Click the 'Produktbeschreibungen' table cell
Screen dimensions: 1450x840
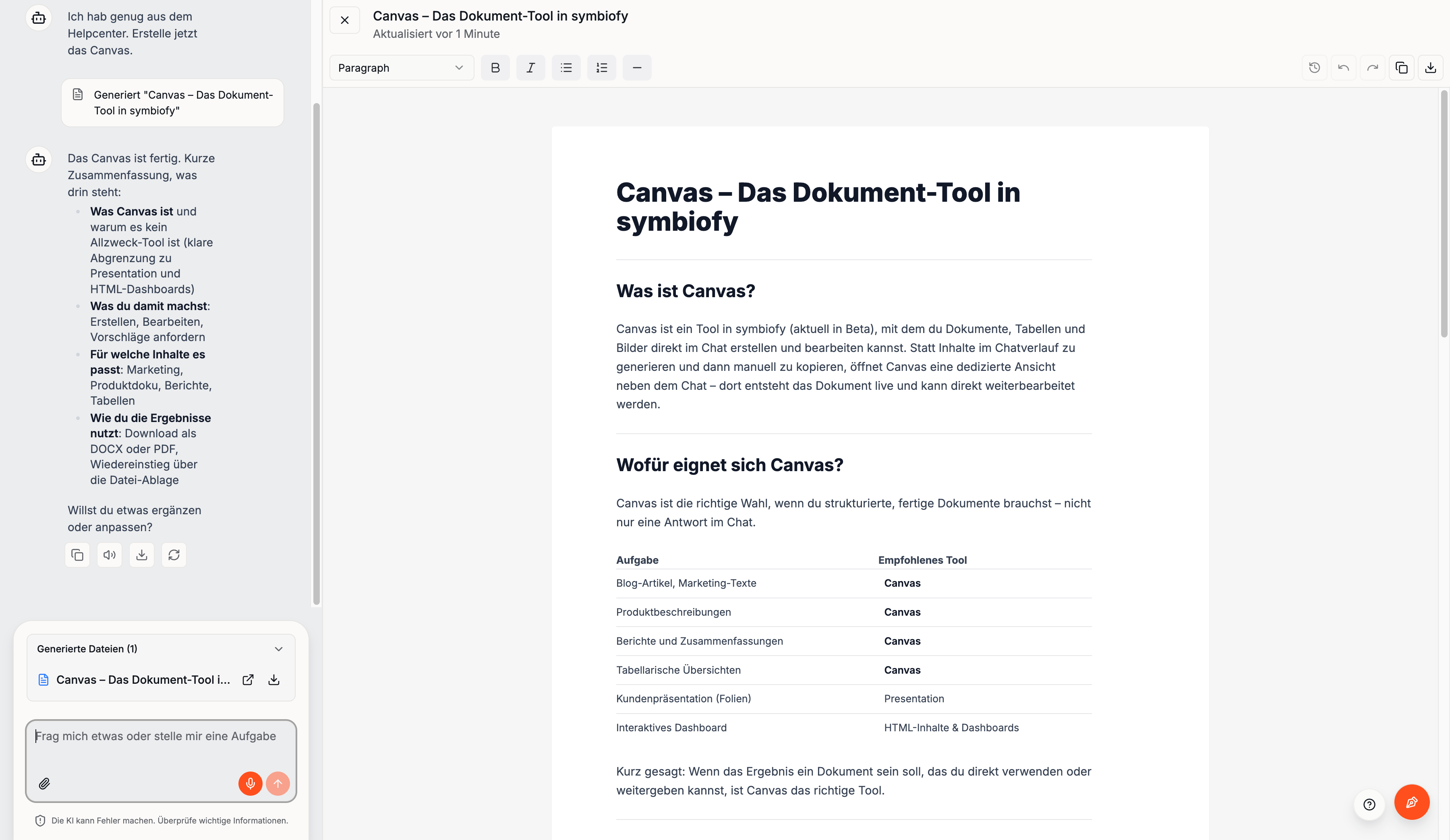(673, 612)
